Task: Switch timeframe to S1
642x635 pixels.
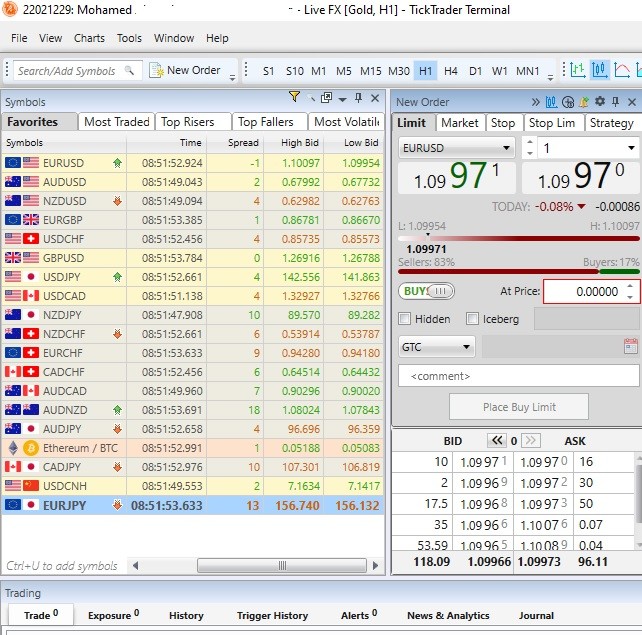Action: pos(268,71)
